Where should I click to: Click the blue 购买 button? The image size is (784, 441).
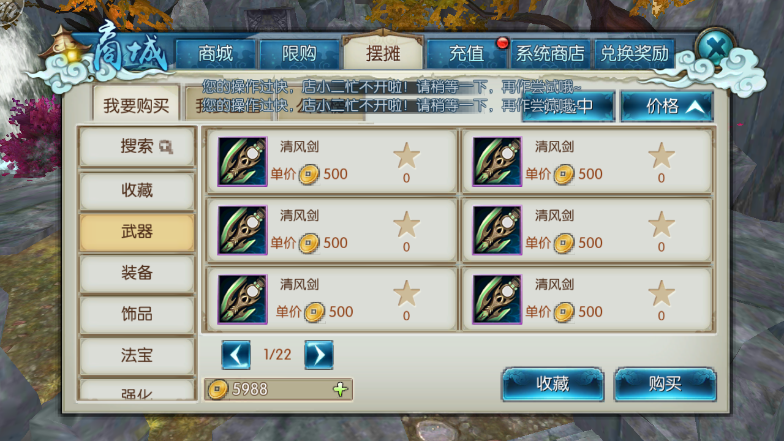pyautogui.click(x=665, y=384)
